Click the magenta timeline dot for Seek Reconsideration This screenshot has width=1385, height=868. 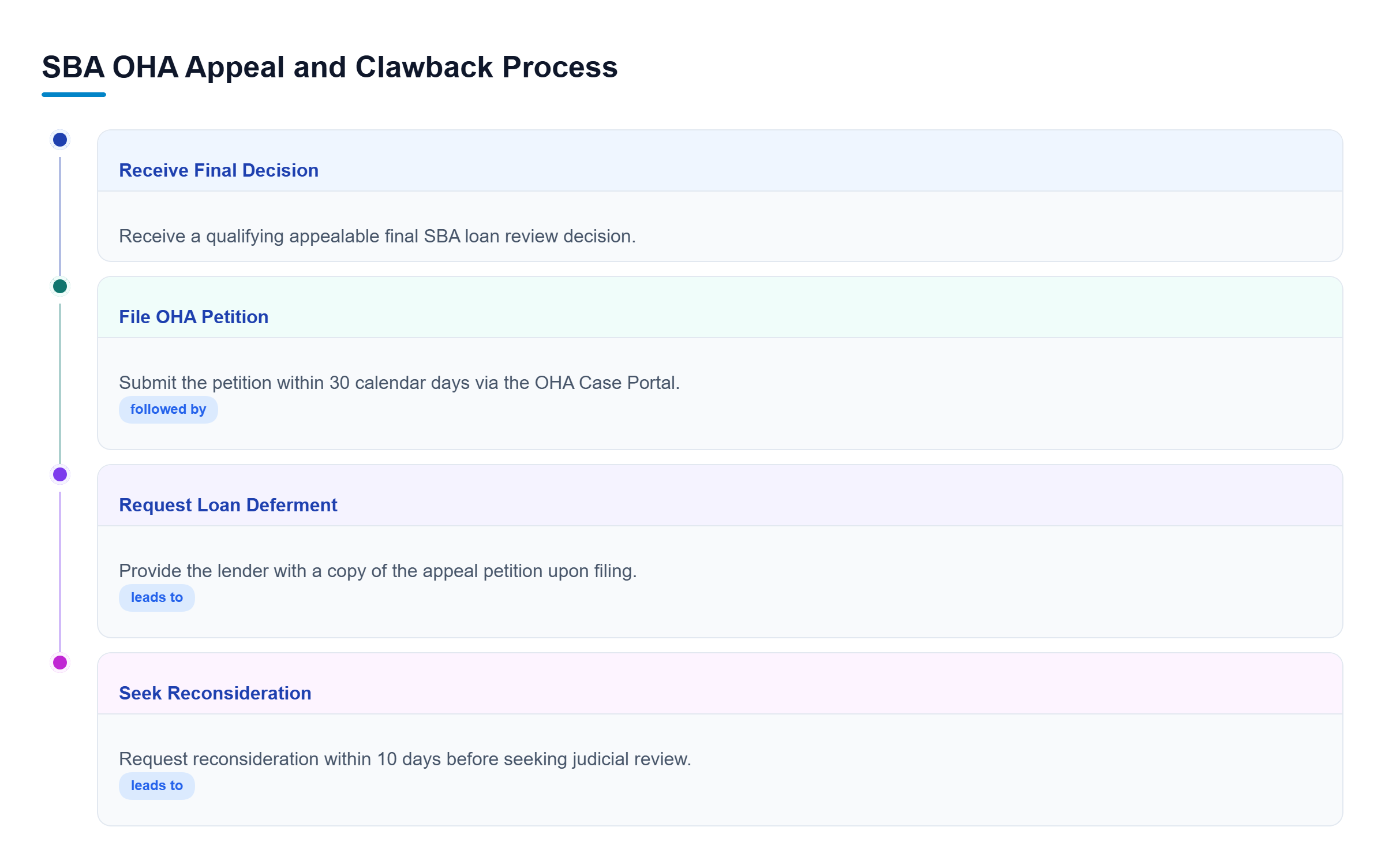click(x=60, y=663)
